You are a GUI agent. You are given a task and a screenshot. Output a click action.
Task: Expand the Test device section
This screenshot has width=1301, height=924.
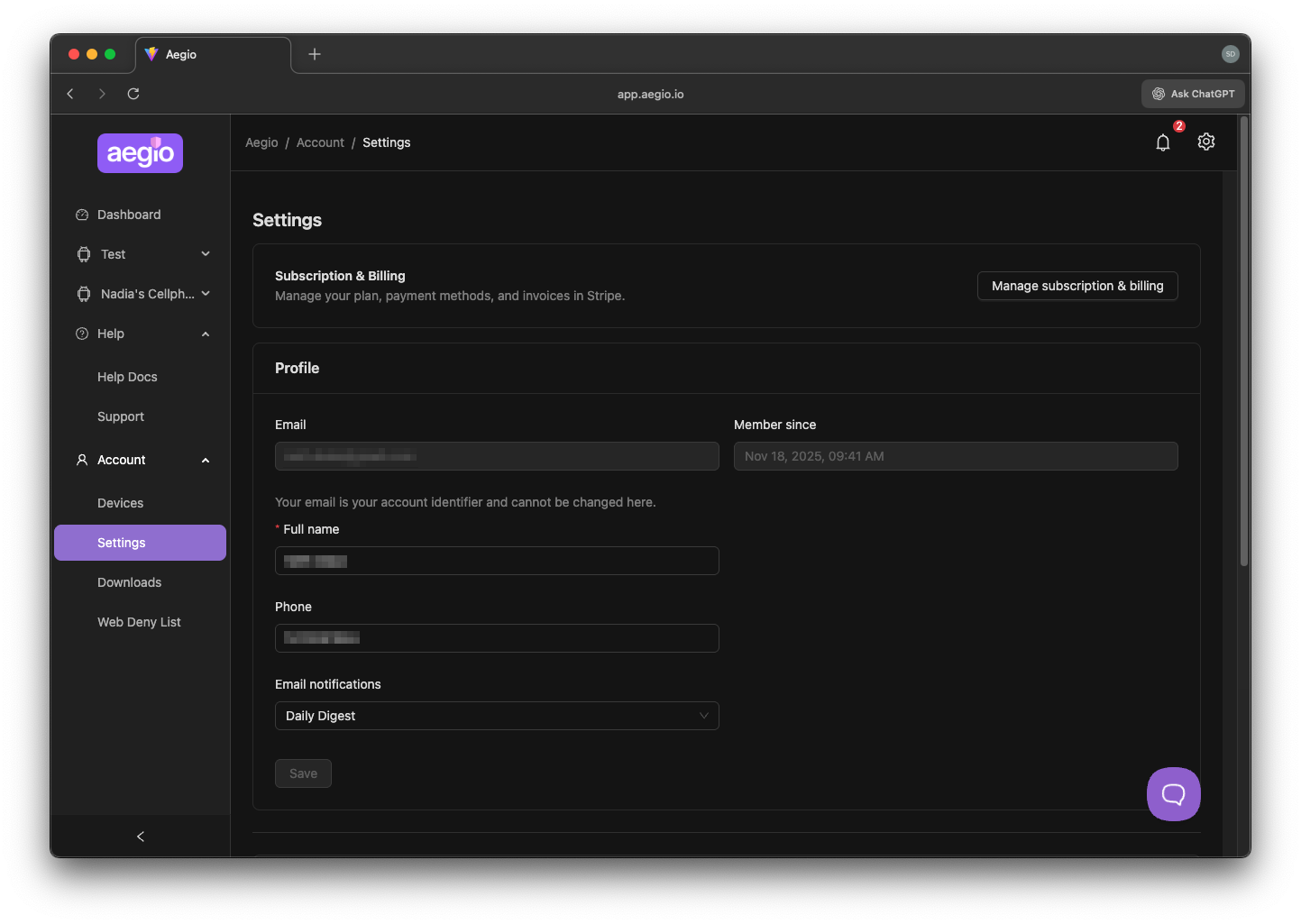tap(205, 254)
